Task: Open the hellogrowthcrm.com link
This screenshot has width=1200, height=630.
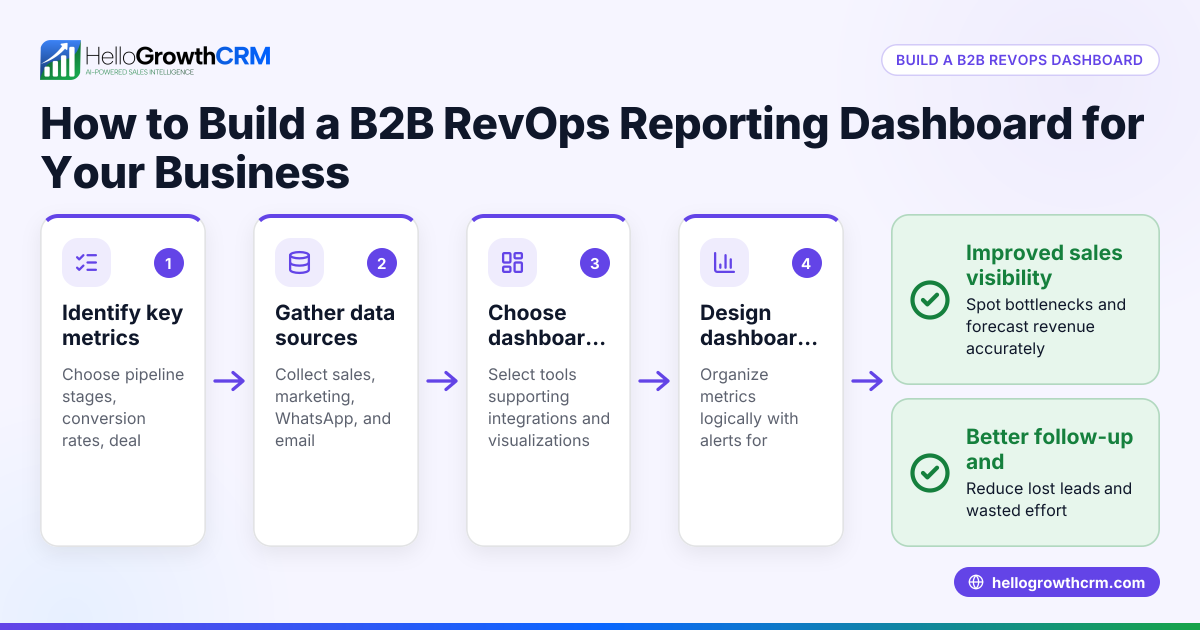Action: pyautogui.click(x=1057, y=582)
